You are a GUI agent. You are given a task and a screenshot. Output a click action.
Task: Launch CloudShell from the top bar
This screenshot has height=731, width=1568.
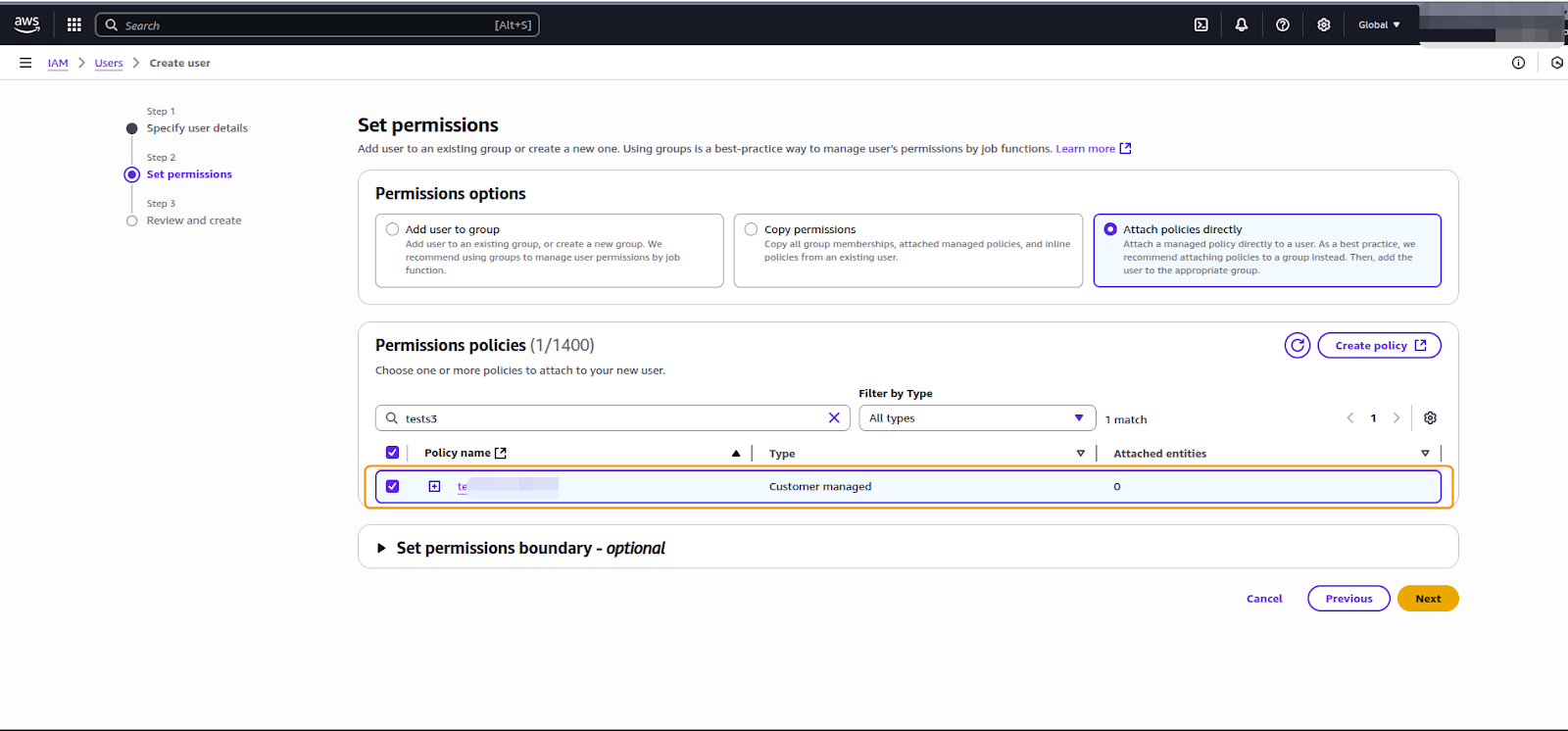(1200, 24)
